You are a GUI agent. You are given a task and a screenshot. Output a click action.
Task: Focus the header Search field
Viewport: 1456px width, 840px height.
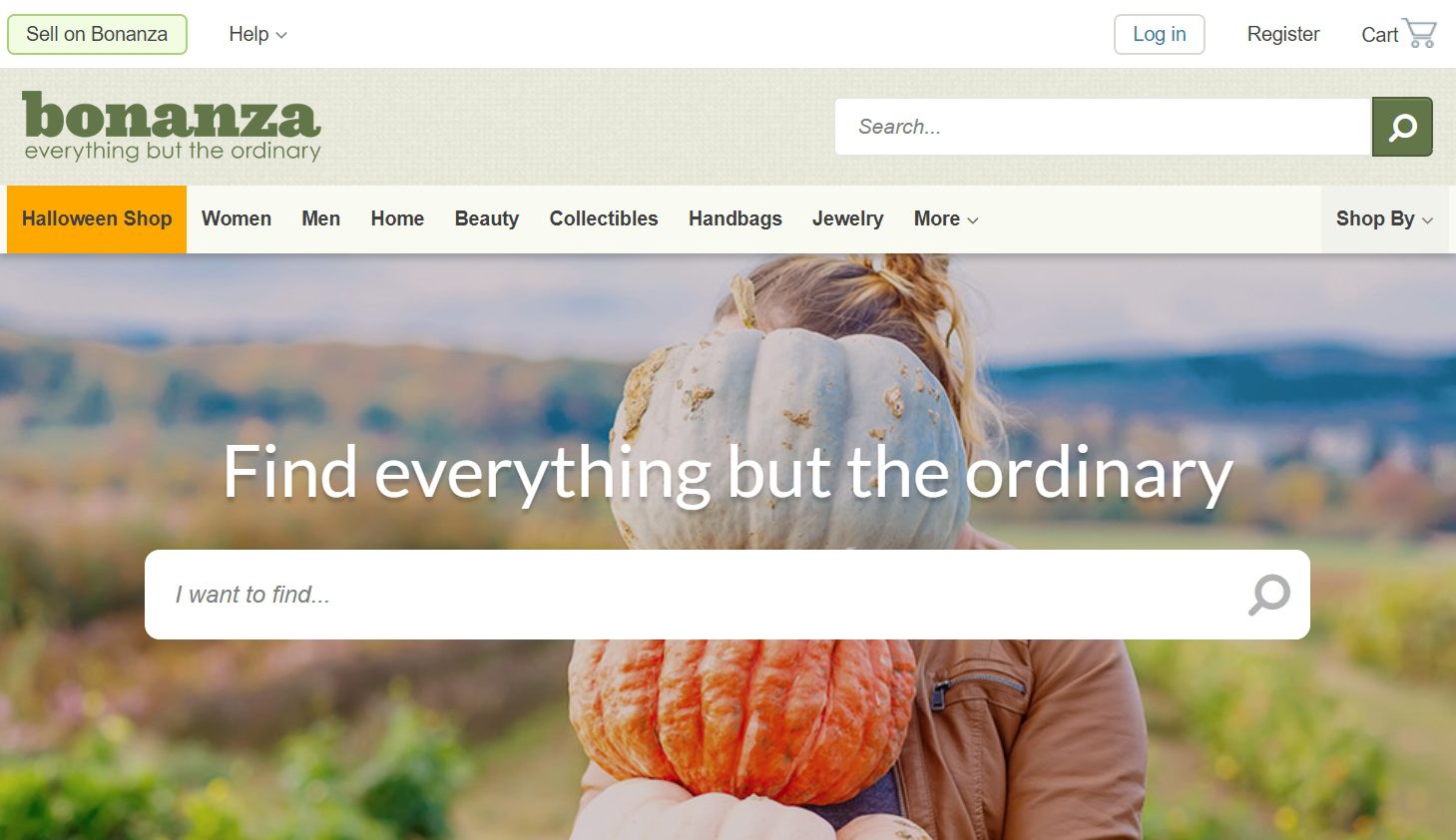(x=1103, y=127)
